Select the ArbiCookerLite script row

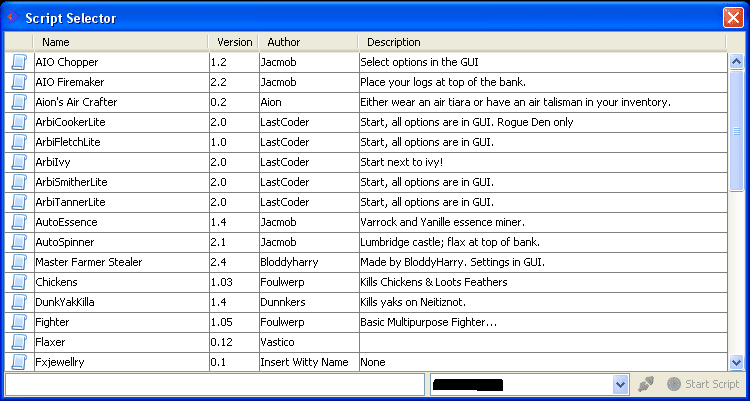pyautogui.click(x=366, y=123)
